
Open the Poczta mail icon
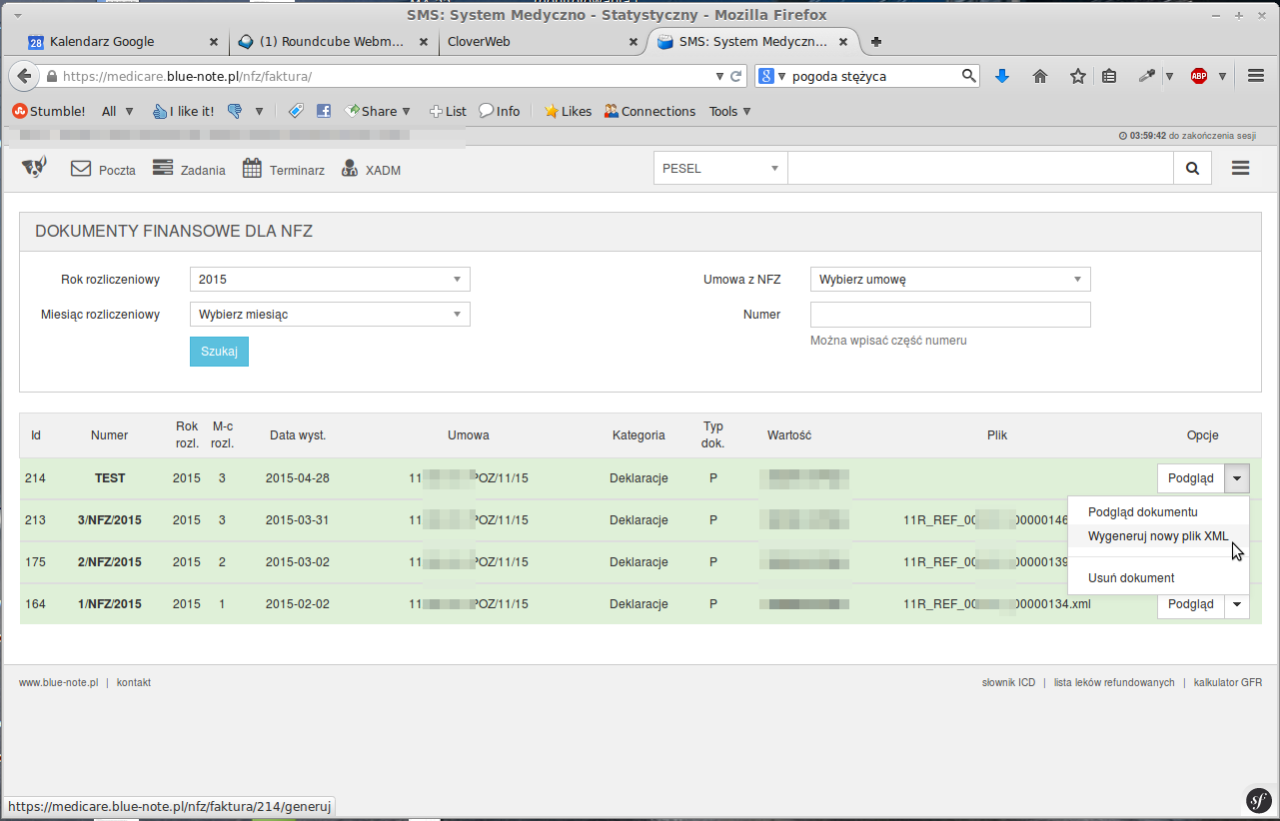(x=81, y=169)
